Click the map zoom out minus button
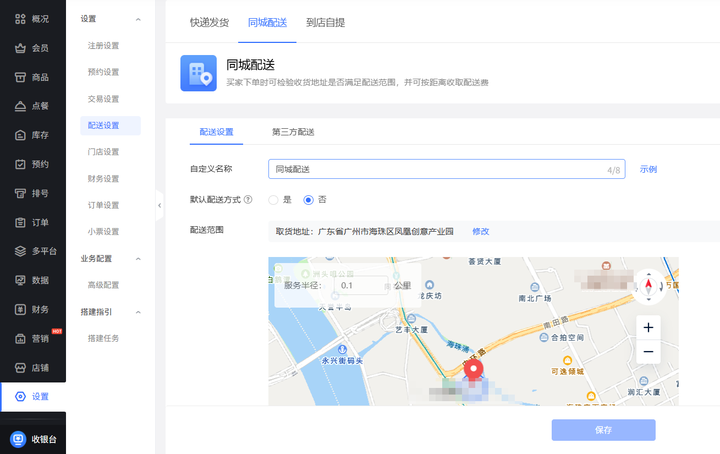The image size is (720, 454). 648,352
